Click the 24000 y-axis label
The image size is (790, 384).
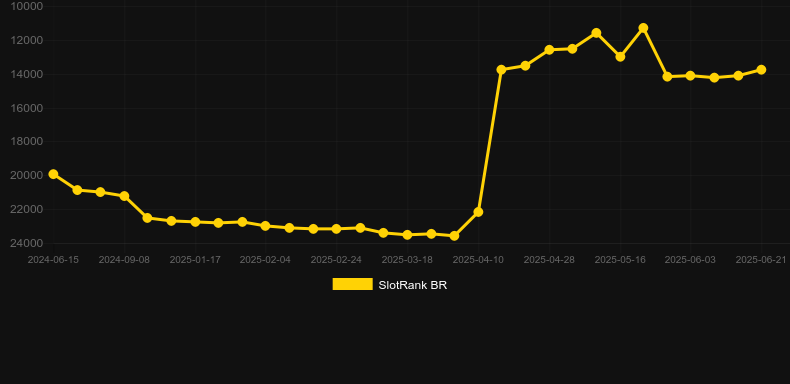[x=26, y=243]
